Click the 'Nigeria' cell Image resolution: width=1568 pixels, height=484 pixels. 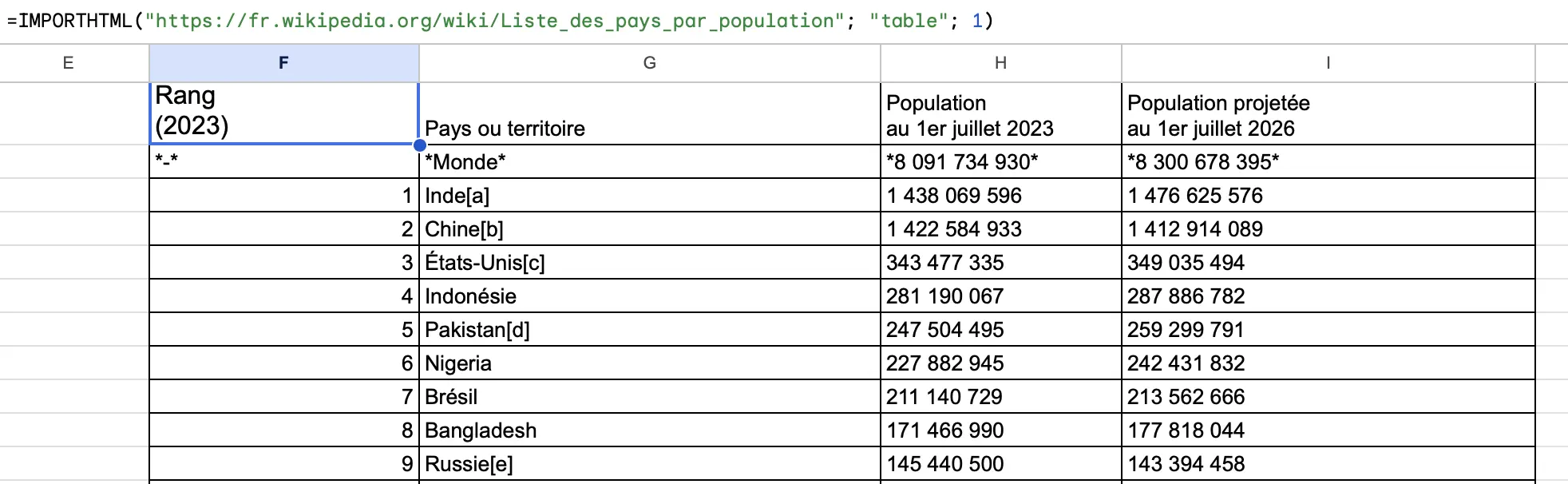tap(650, 363)
